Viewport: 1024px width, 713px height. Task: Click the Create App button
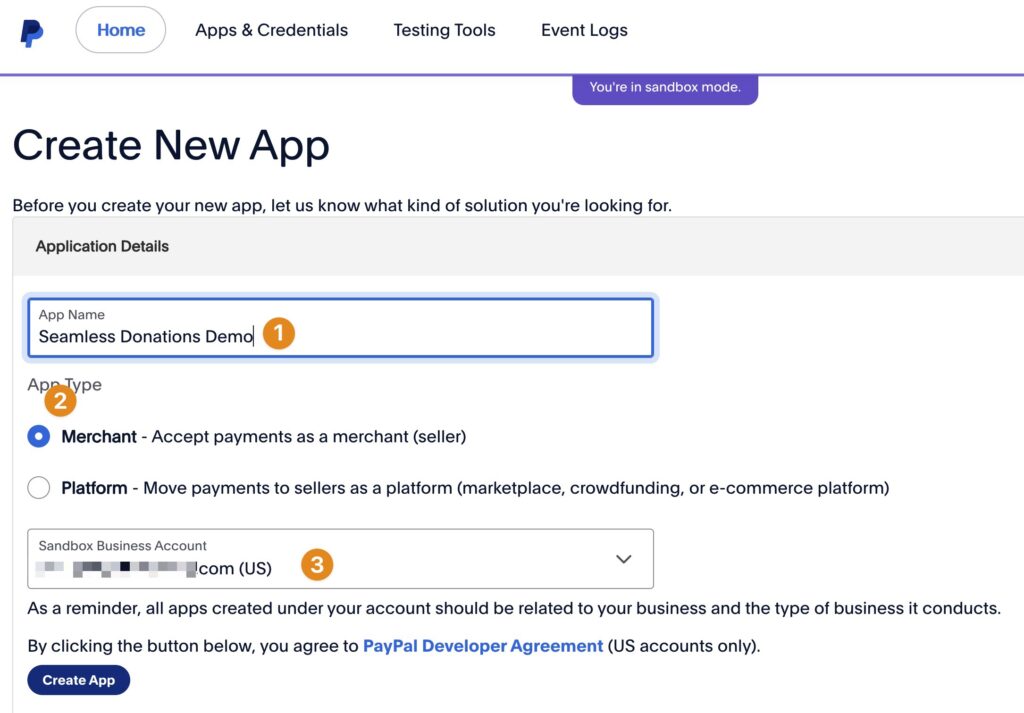78,680
